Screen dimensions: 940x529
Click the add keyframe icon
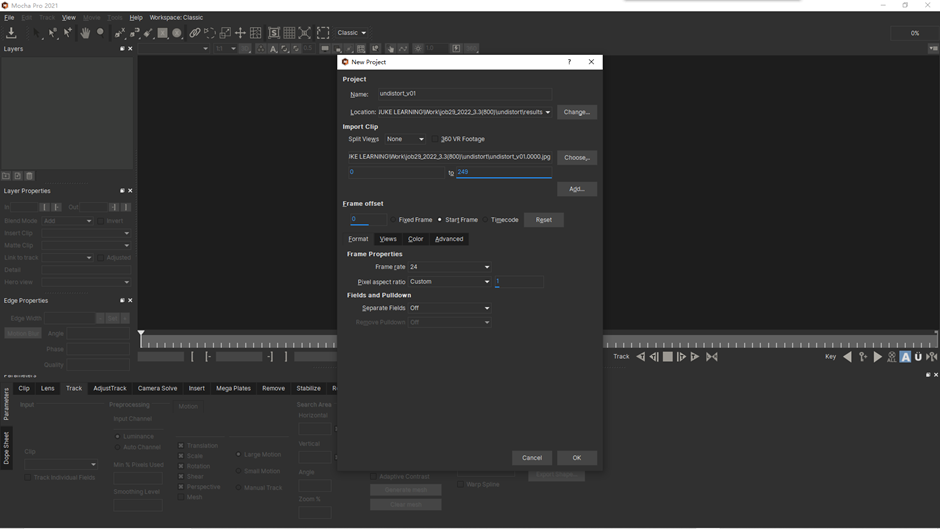pyautogui.click(x=863, y=357)
